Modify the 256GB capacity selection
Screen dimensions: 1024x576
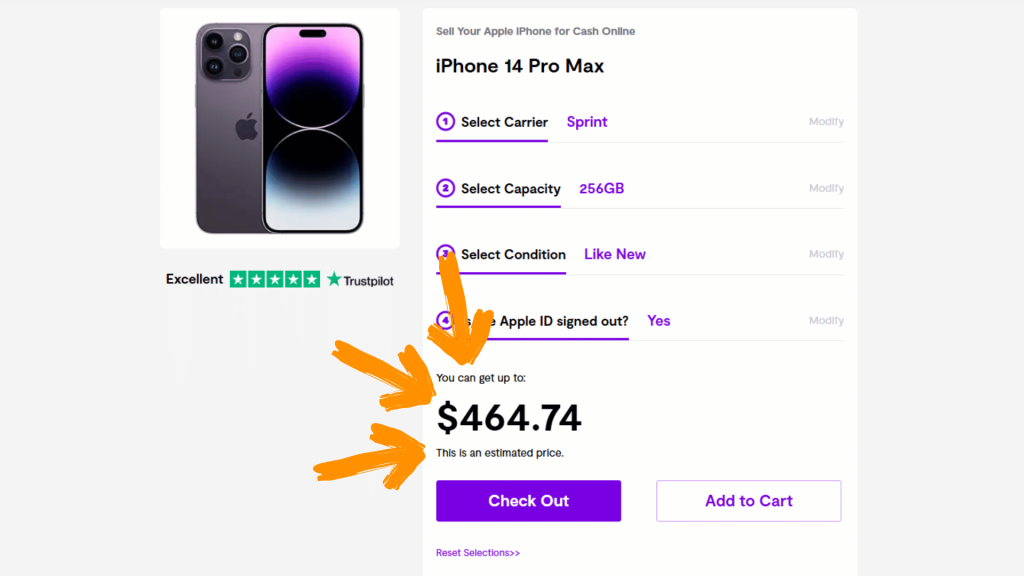point(826,188)
